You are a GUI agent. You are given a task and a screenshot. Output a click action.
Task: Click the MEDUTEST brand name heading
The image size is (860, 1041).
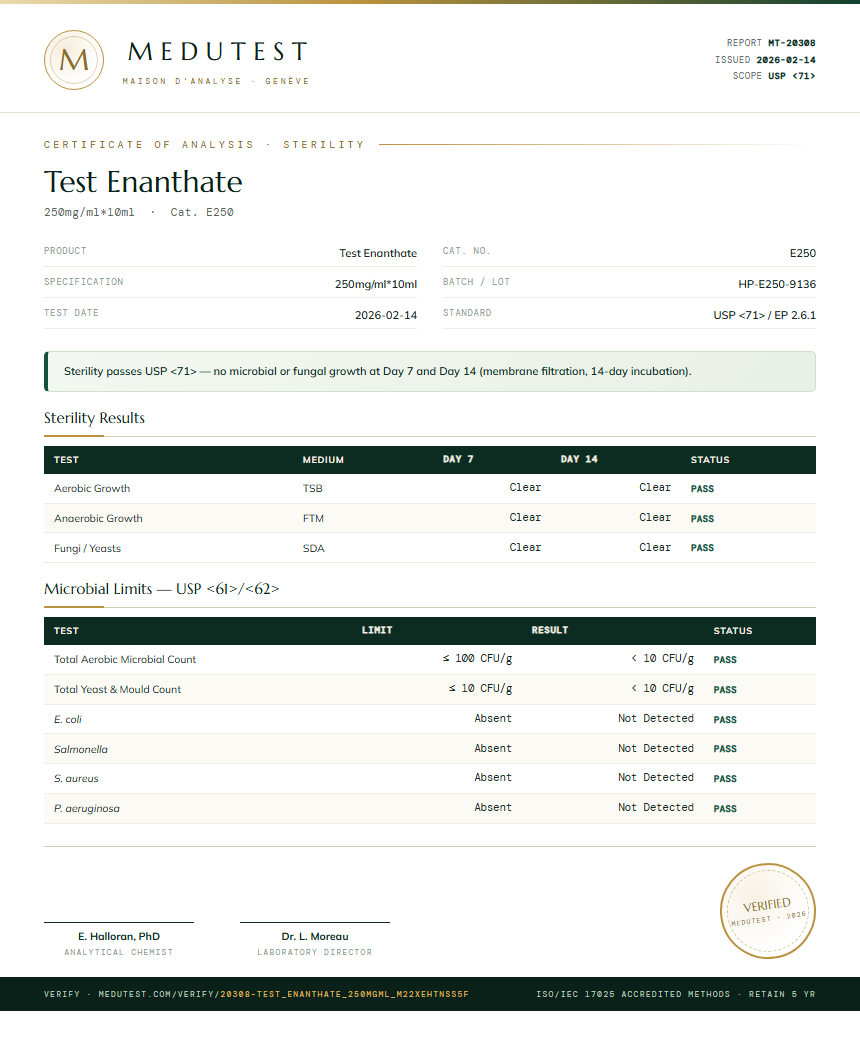tap(217, 52)
